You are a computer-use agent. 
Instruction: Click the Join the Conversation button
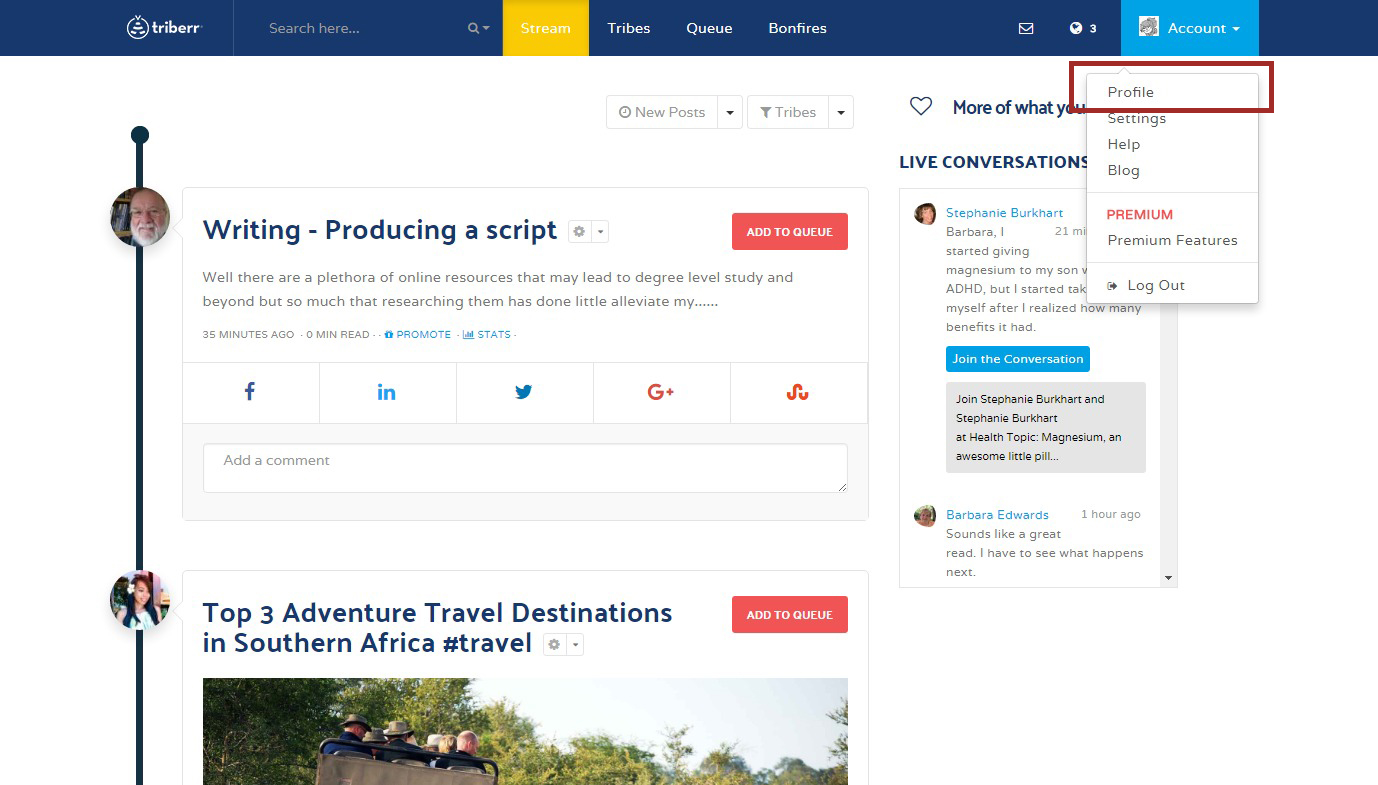tap(1017, 359)
